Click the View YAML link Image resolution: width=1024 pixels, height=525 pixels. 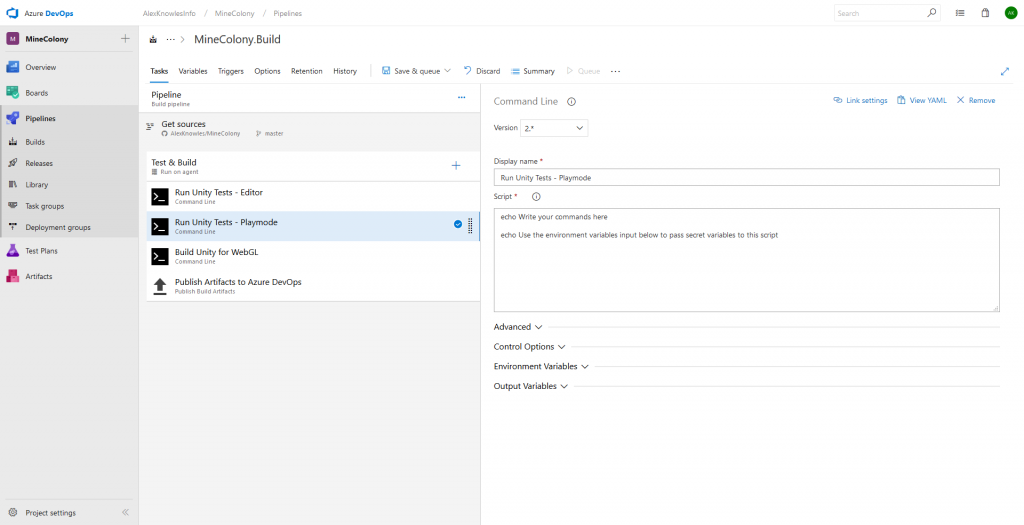922,100
